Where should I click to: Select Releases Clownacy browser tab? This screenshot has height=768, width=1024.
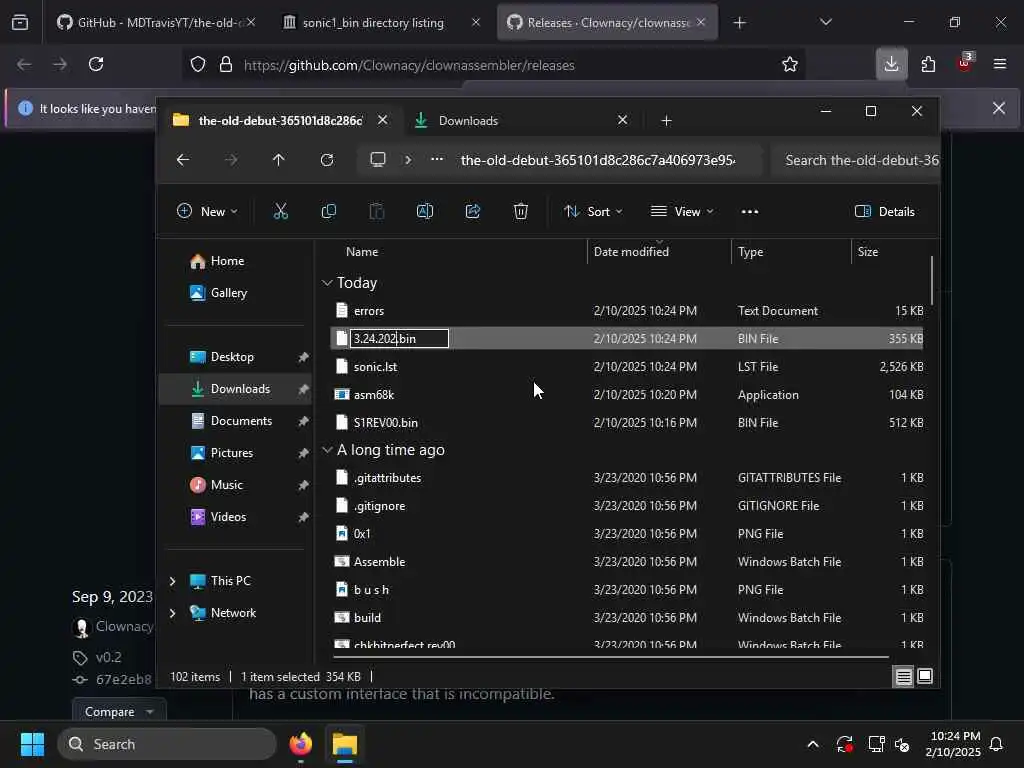[607, 23]
